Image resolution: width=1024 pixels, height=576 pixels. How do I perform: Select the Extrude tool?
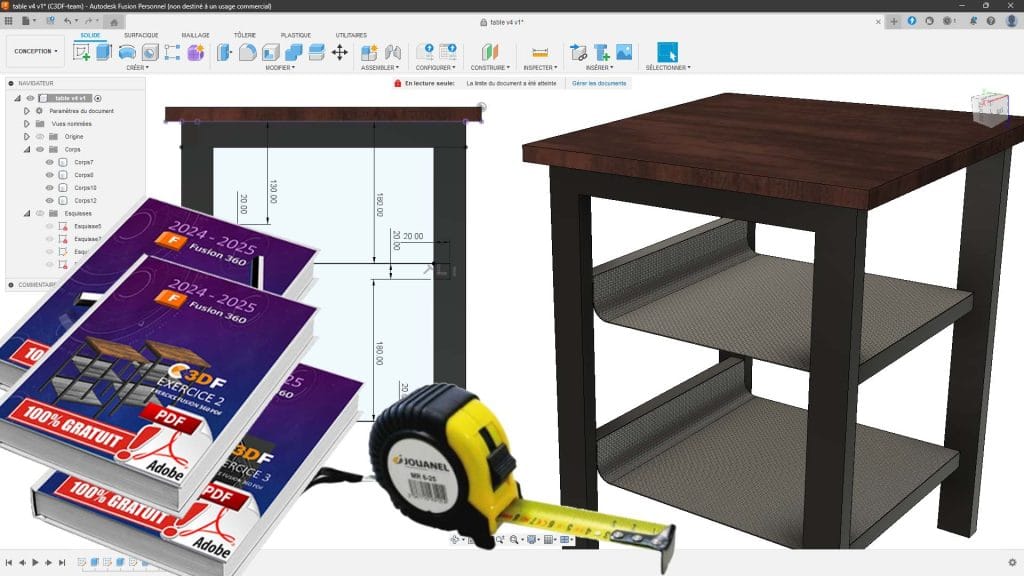(x=104, y=52)
